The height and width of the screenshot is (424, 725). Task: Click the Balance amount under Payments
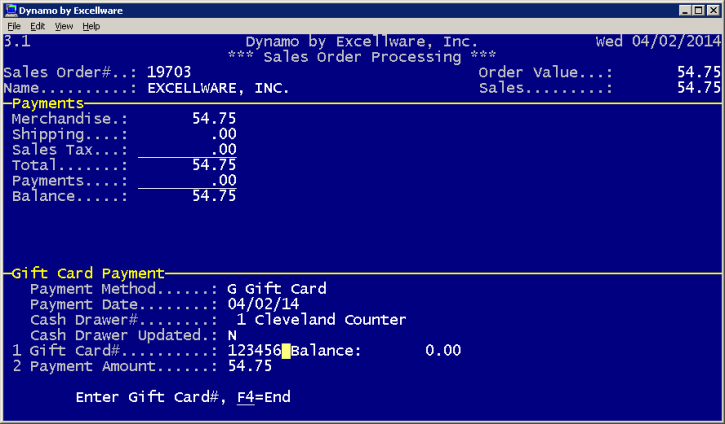(214, 196)
